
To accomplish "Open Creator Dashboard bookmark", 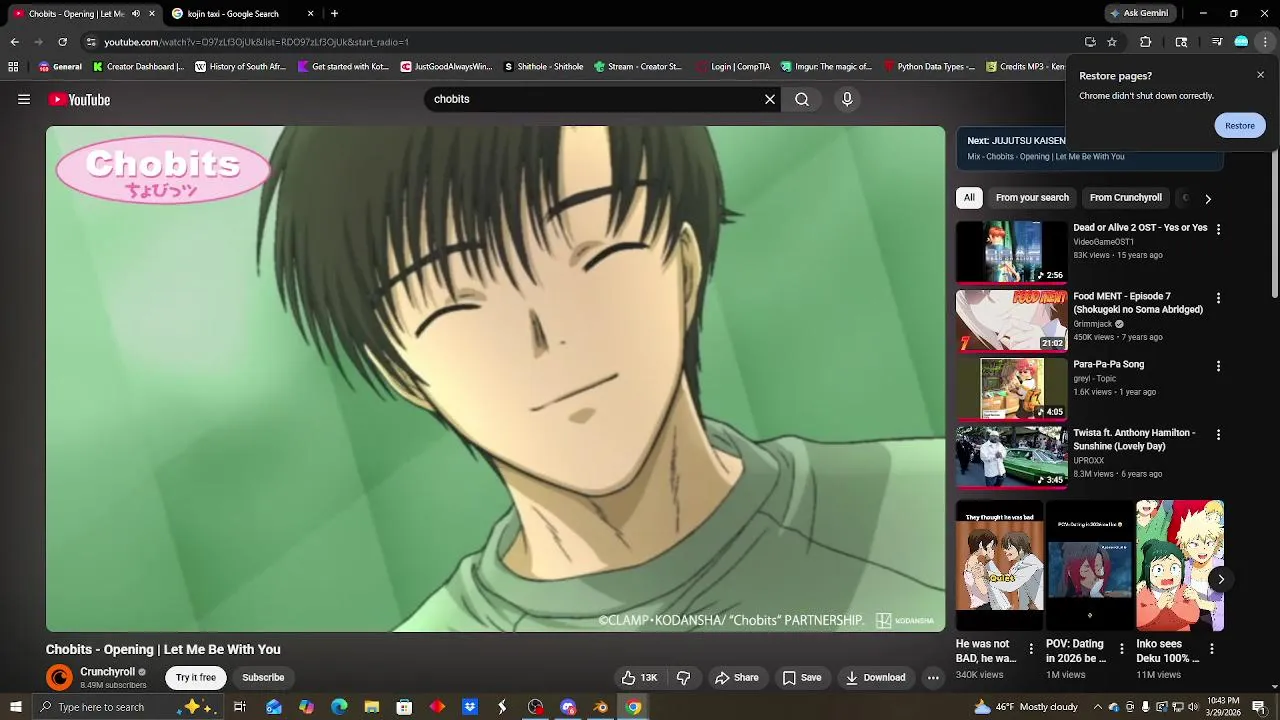I will (138, 67).
